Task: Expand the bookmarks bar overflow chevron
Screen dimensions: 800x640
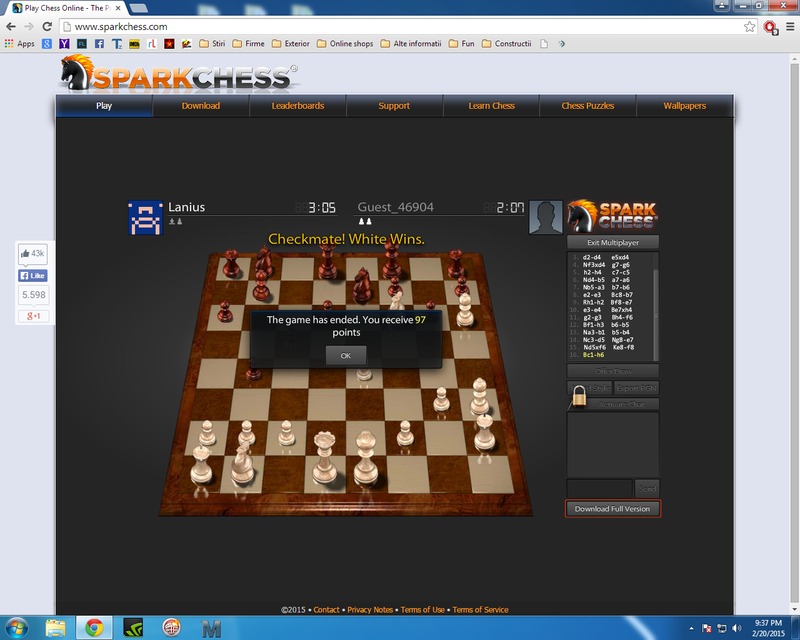Action: coord(561,44)
